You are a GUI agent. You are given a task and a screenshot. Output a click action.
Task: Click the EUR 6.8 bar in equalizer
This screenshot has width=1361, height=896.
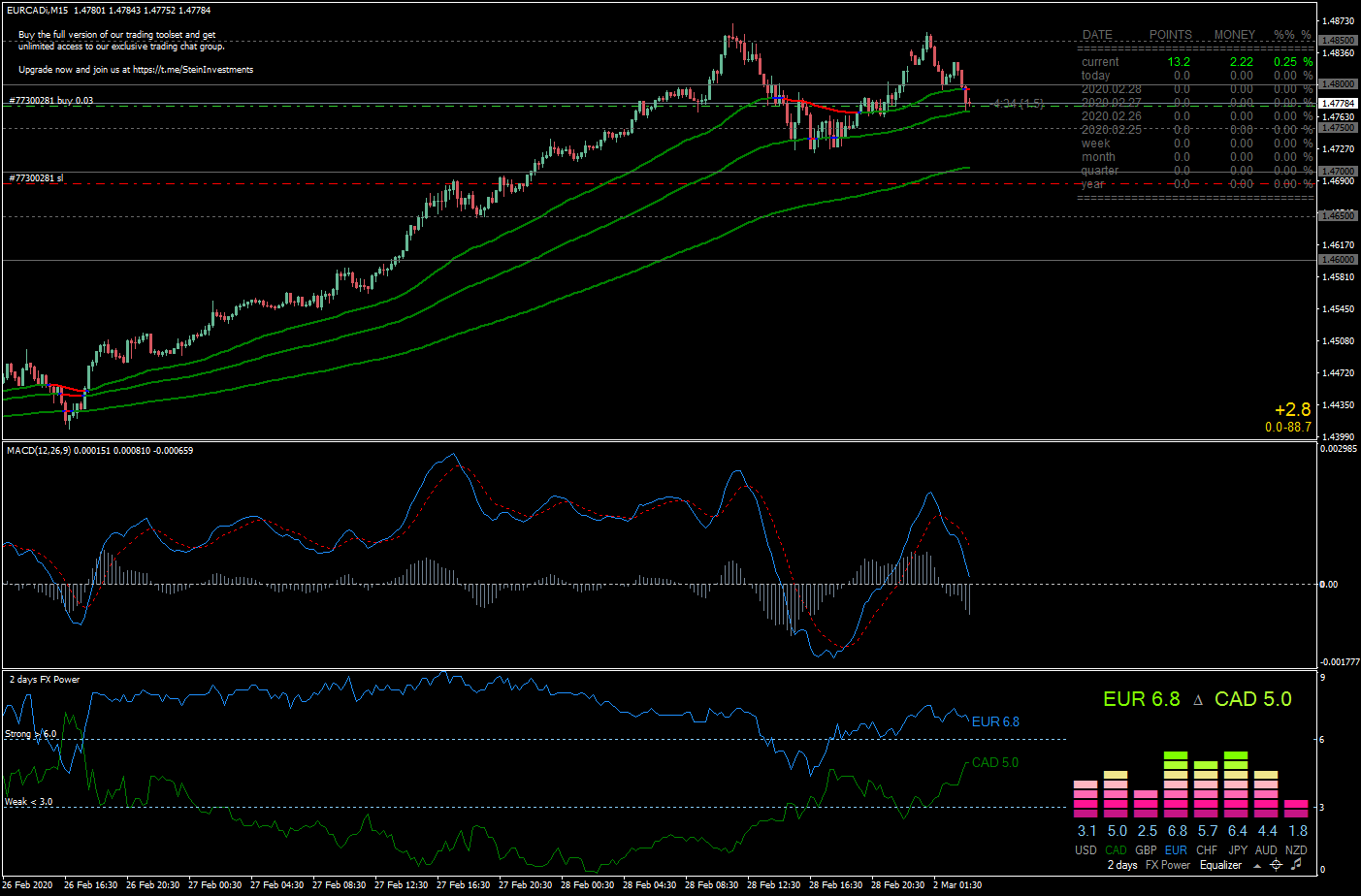coord(1176,784)
